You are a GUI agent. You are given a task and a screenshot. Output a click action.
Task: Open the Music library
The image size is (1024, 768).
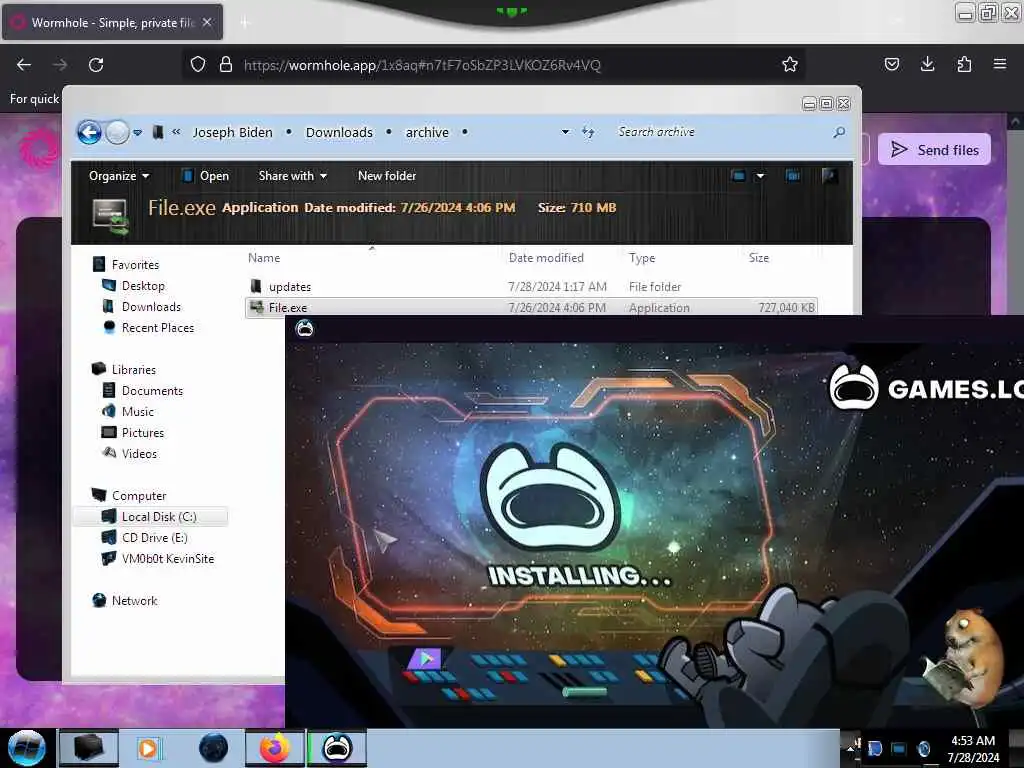pyautogui.click(x=137, y=411)
